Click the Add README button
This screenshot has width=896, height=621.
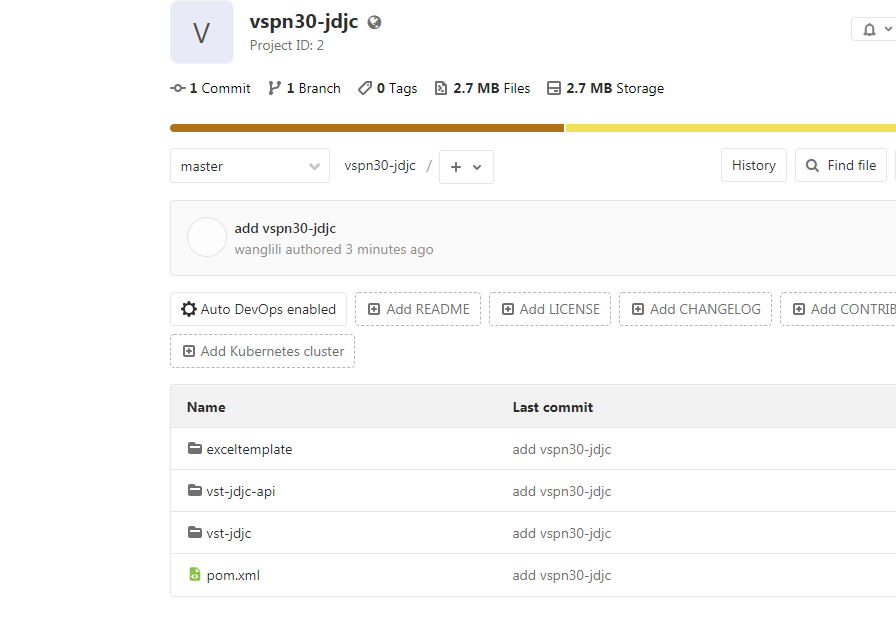click(418, 309)
